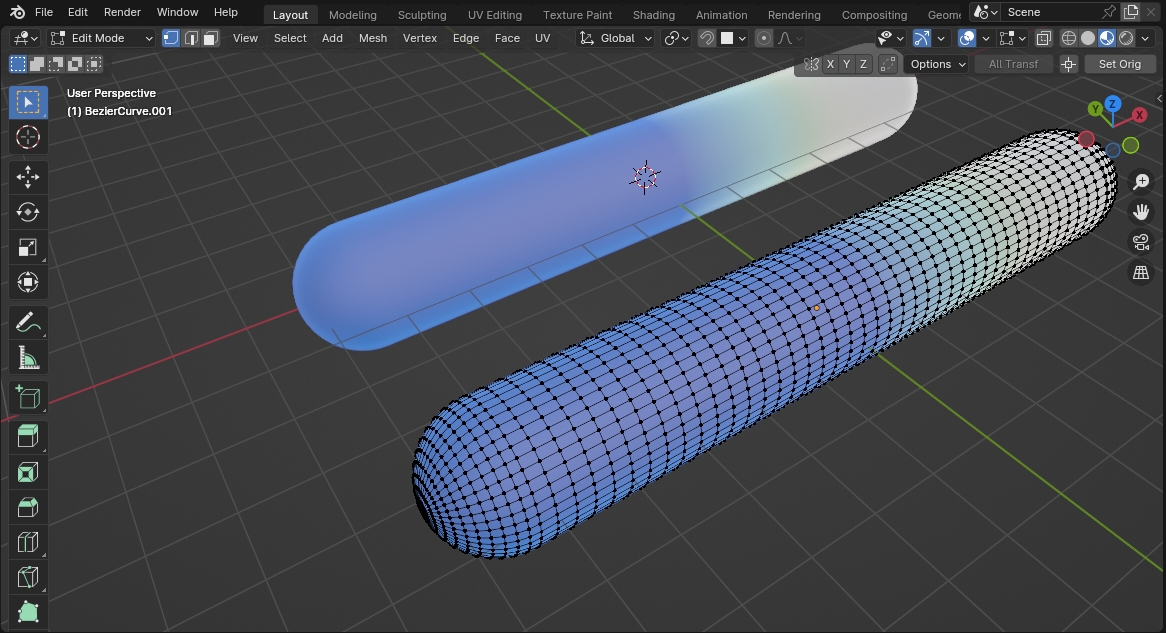Select the Rotate tool
The width and height of the screenshot is (1166, 633).
28,212
